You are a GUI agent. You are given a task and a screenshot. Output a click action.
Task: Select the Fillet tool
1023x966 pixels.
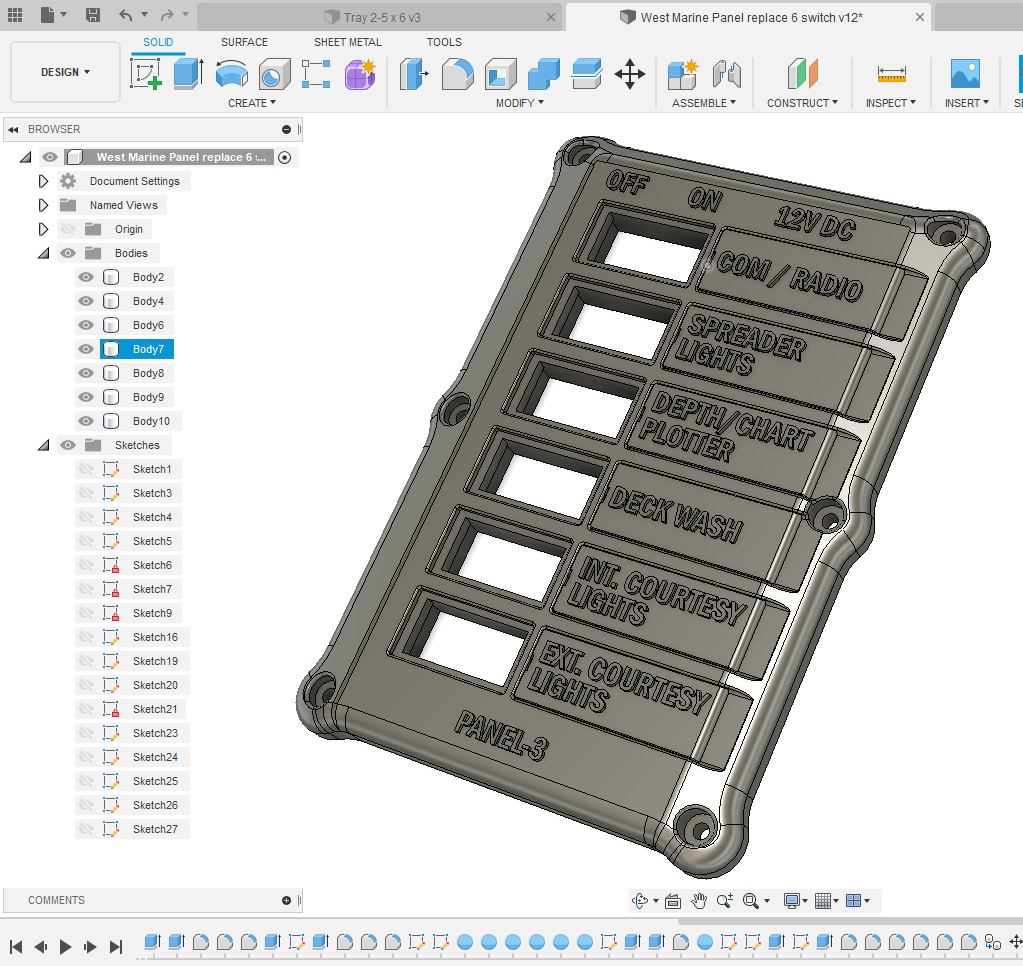click(x=457, y=74)
